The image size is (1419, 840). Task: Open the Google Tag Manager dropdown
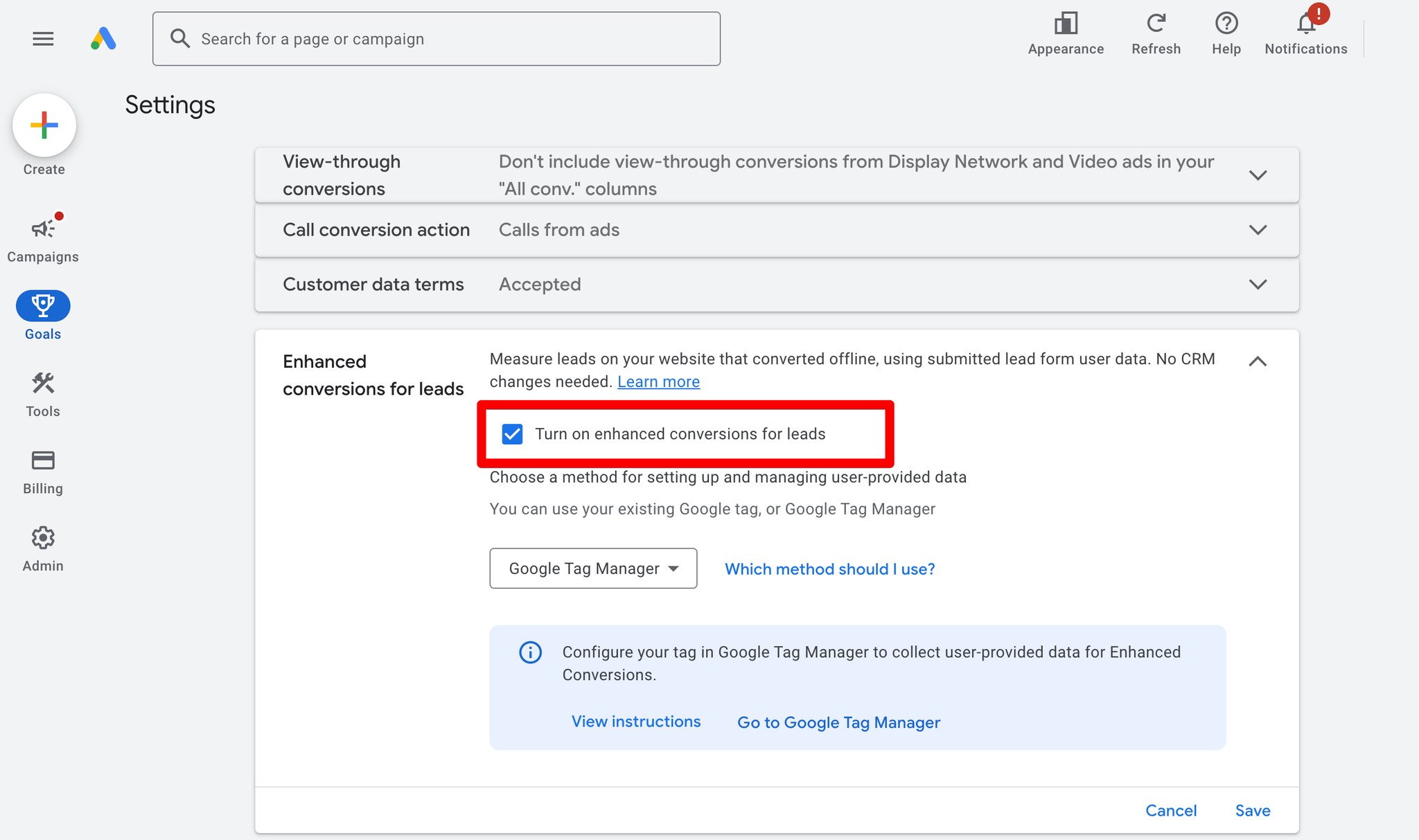pos(593,569)
